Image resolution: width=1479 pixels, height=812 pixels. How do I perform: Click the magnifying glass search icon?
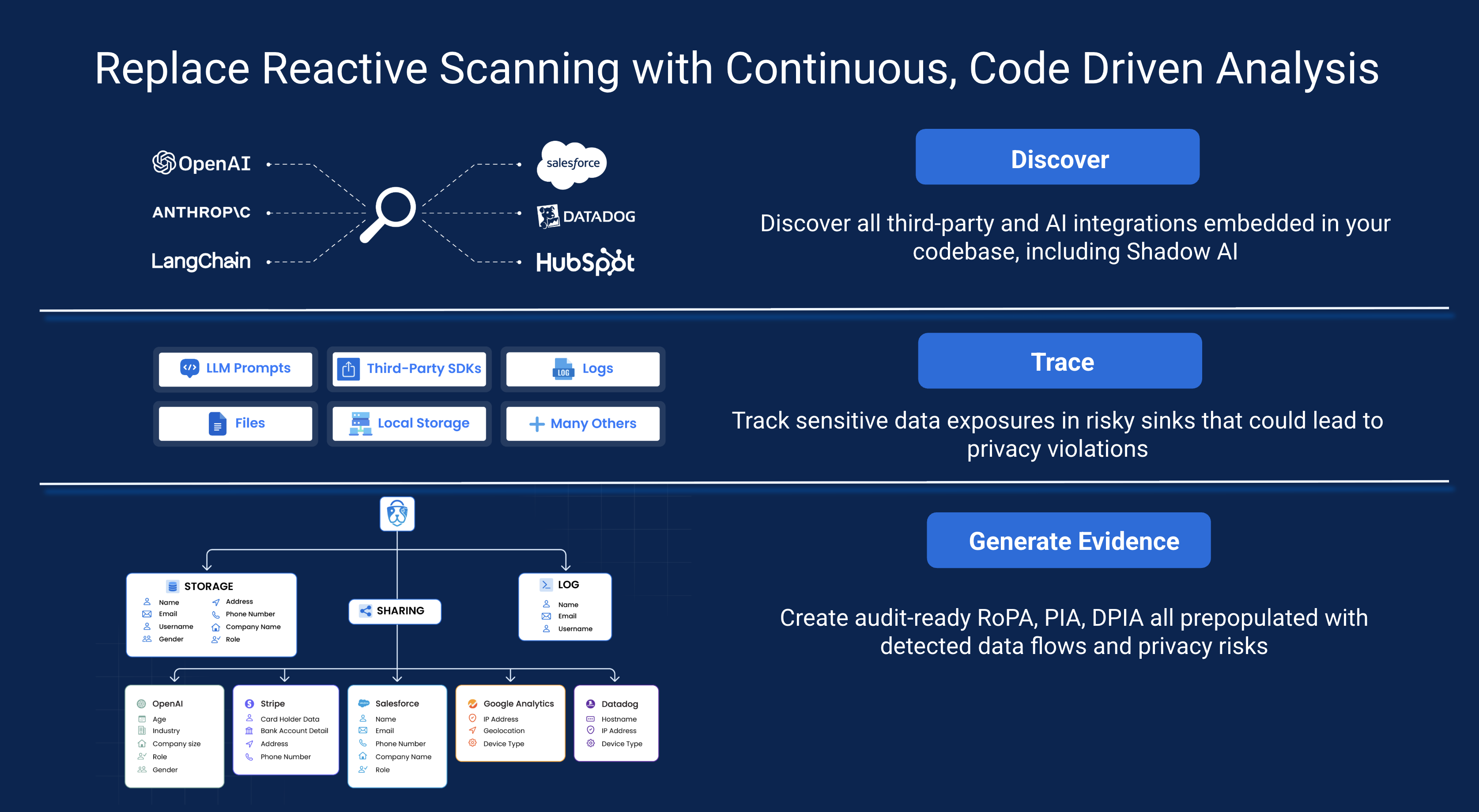click(x=389, y=214)
